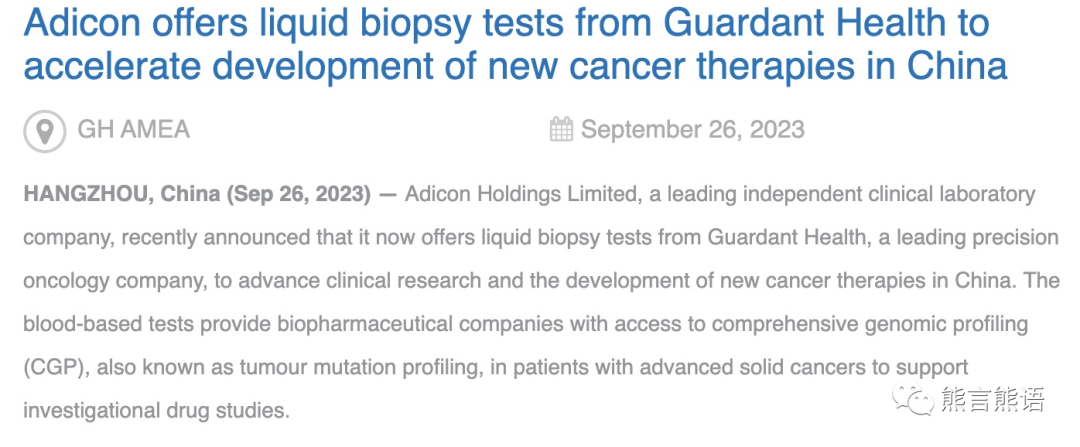This screenshot has width=1080, height=447.
Task: Click the GH AMEA location label
Action: [x=133, y=129]
